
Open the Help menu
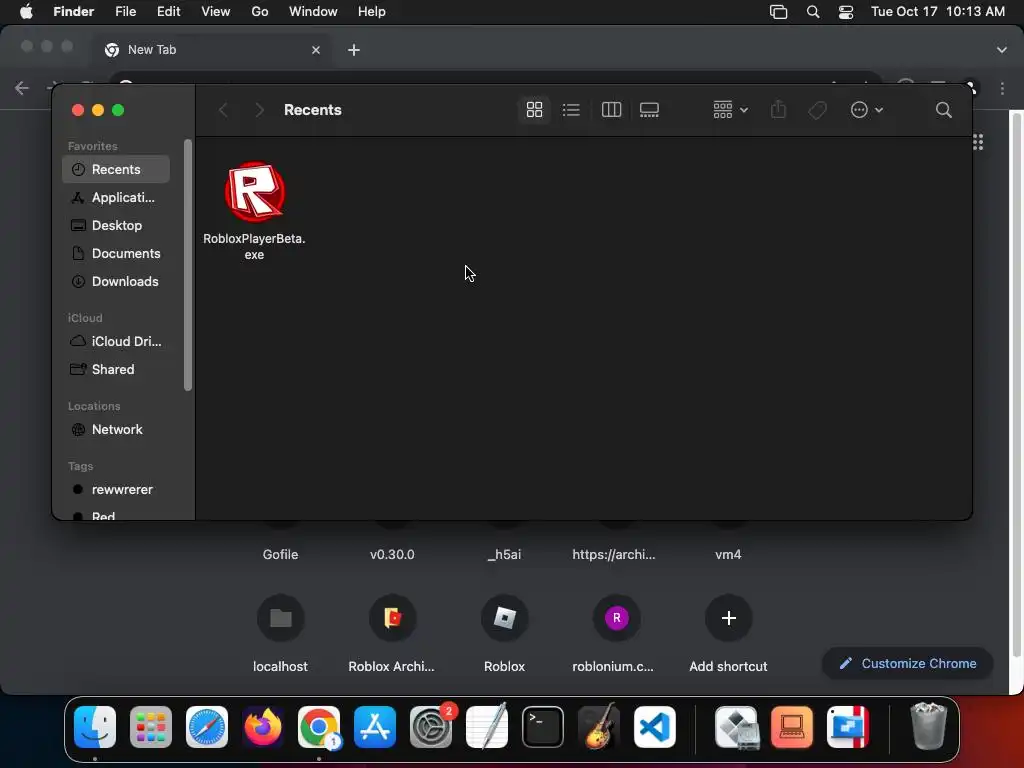(372, 12)
